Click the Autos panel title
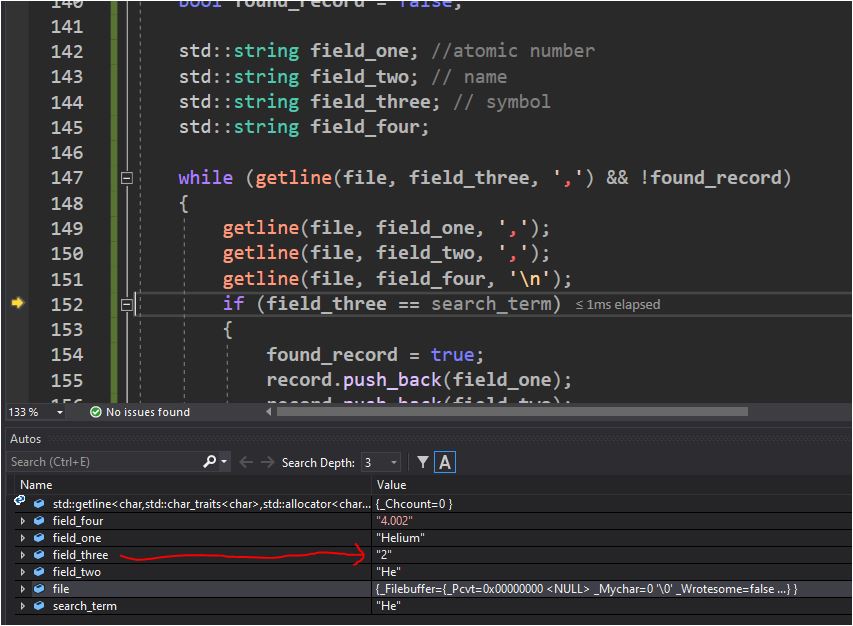This screenshot has height=626, width=853. [26, 439]
